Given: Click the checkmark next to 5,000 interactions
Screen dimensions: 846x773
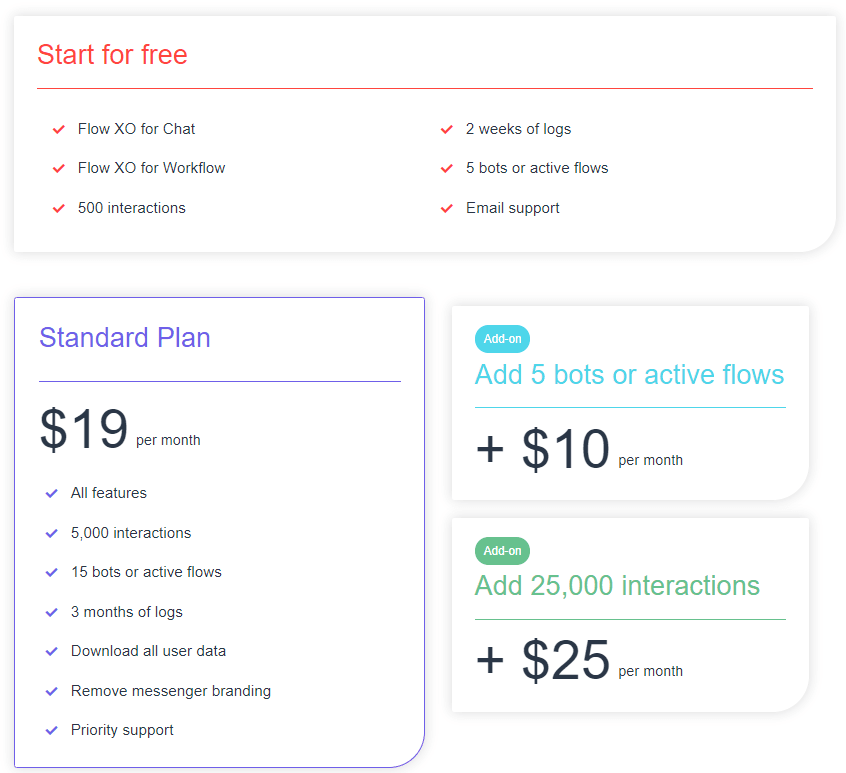Looking at the screenshot, I should tap(51, 533).
